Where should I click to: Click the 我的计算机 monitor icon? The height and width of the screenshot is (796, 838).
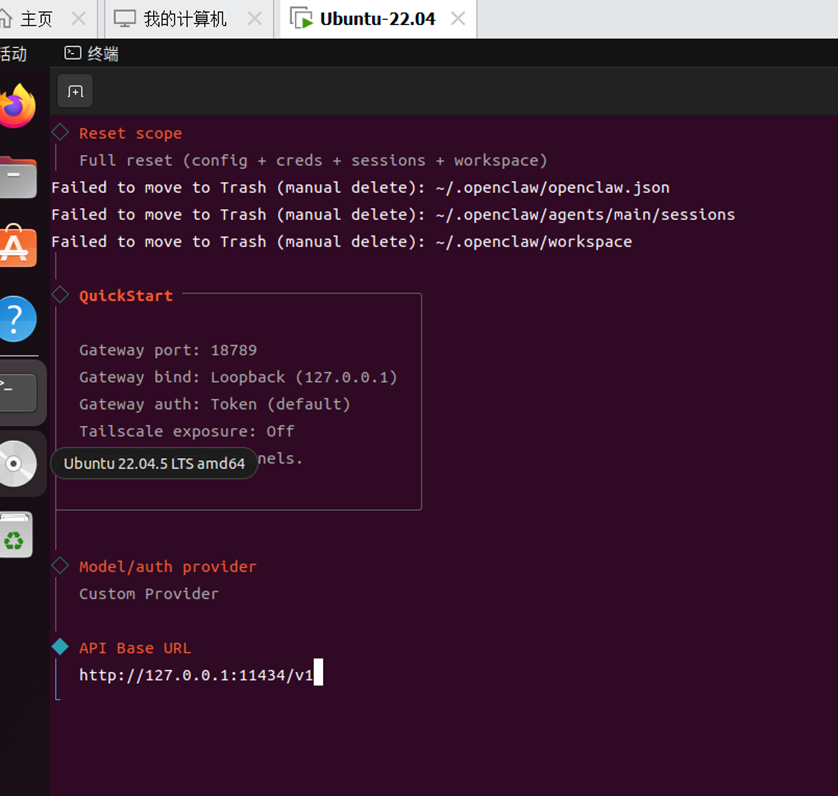tap(125, 19)
